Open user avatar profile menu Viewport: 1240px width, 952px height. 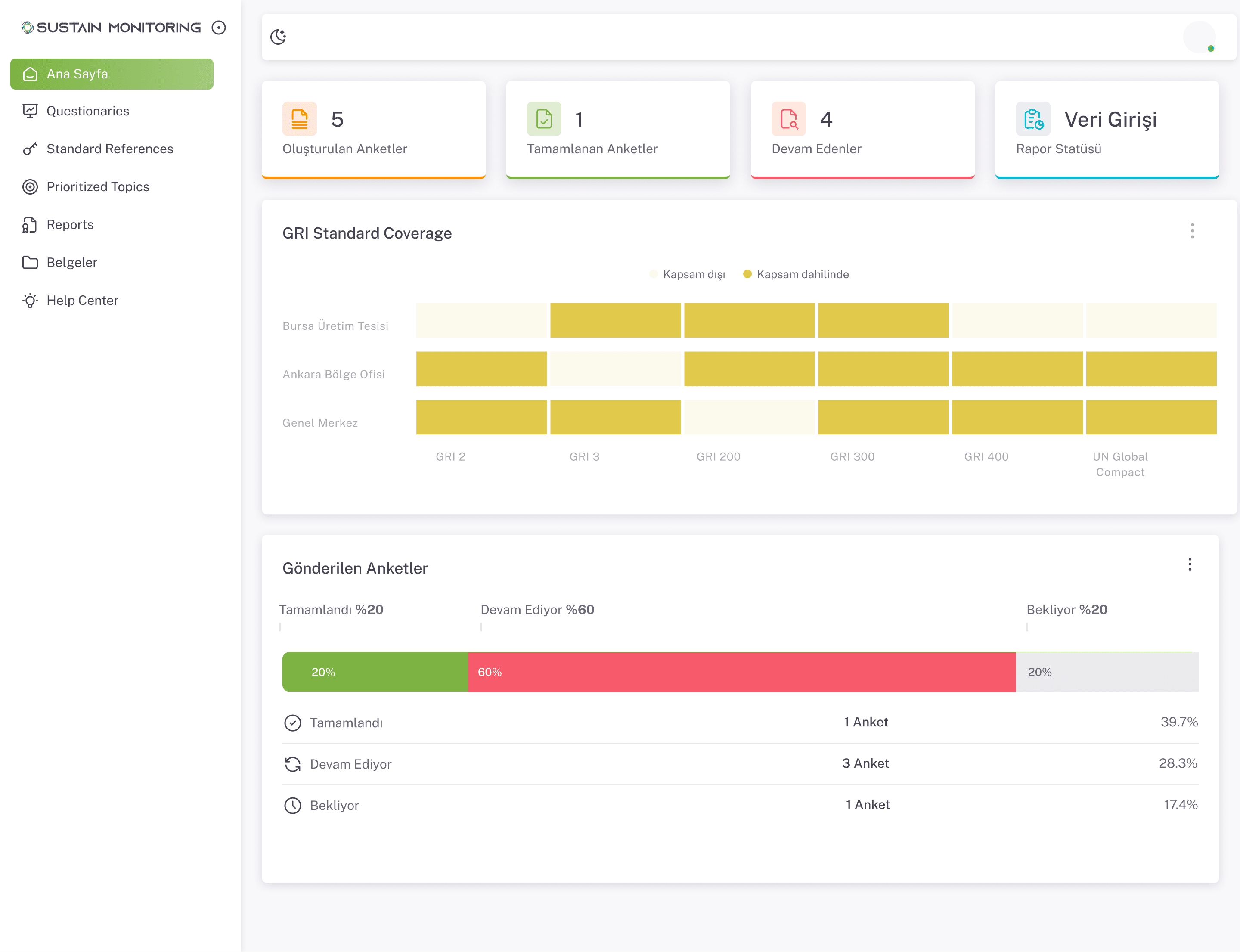tap(1199, 37)
